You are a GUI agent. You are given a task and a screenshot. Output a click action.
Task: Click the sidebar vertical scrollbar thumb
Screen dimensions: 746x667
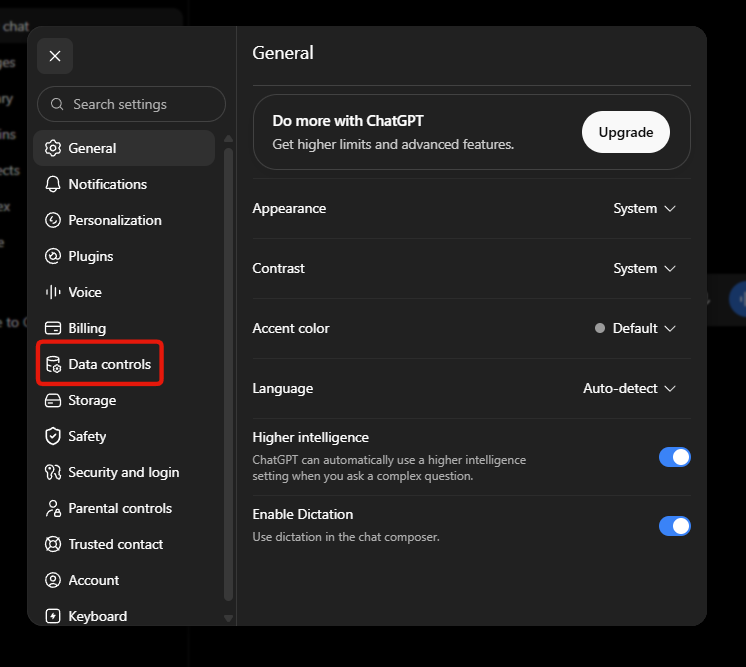pos(228,375)
